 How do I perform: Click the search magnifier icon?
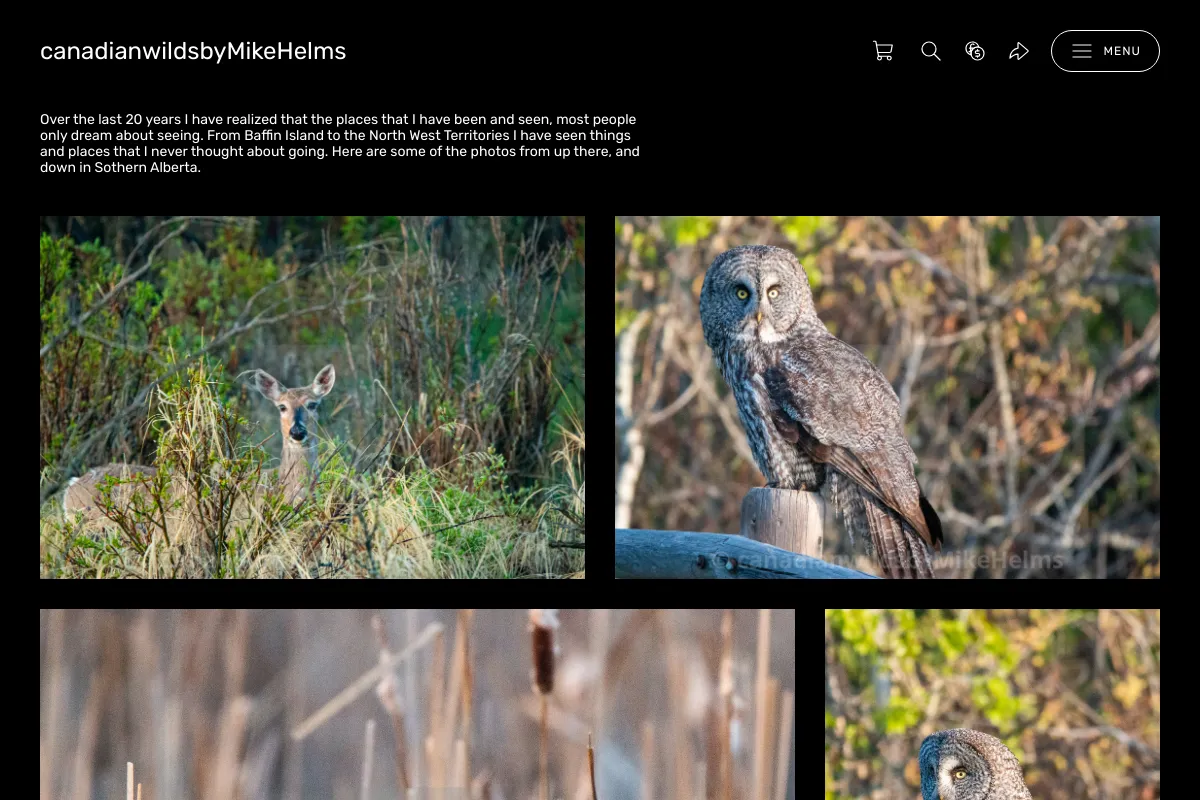[x=931, y=51]
